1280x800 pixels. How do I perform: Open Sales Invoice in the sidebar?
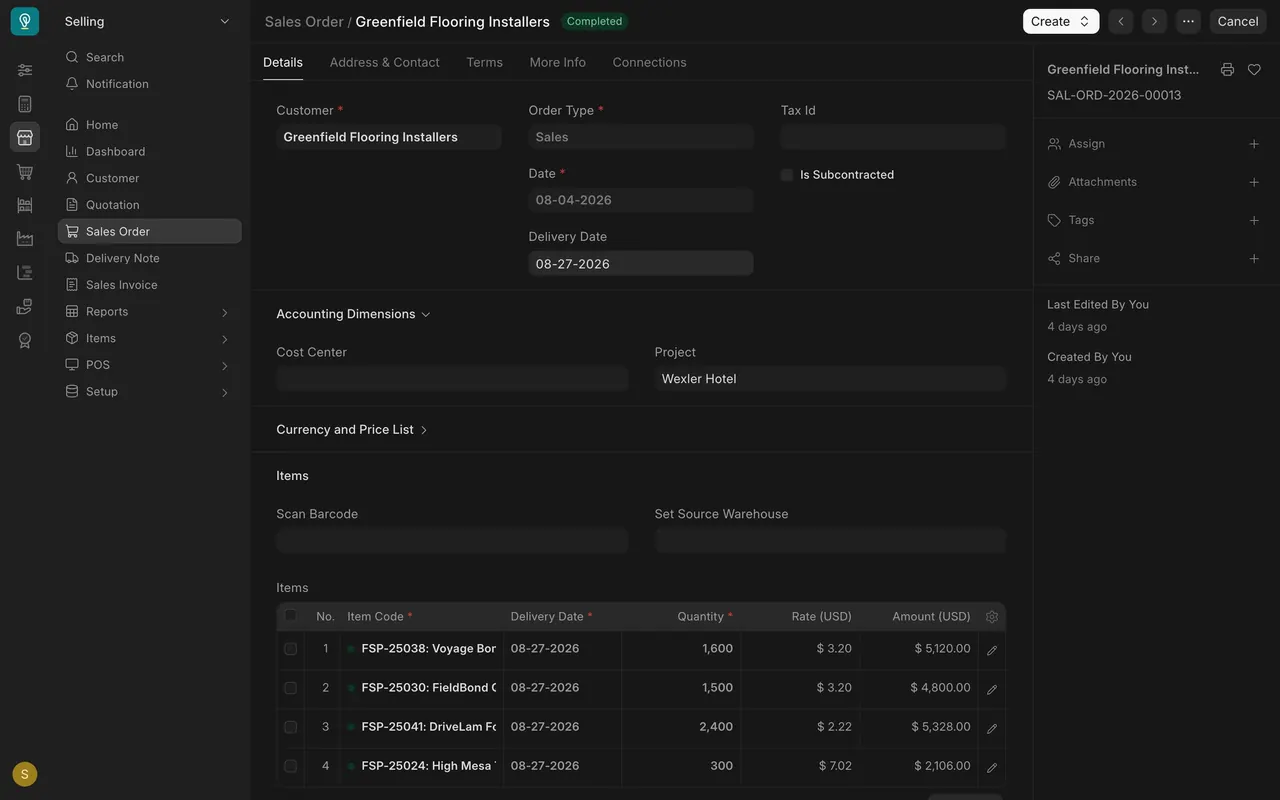[149, 285]
